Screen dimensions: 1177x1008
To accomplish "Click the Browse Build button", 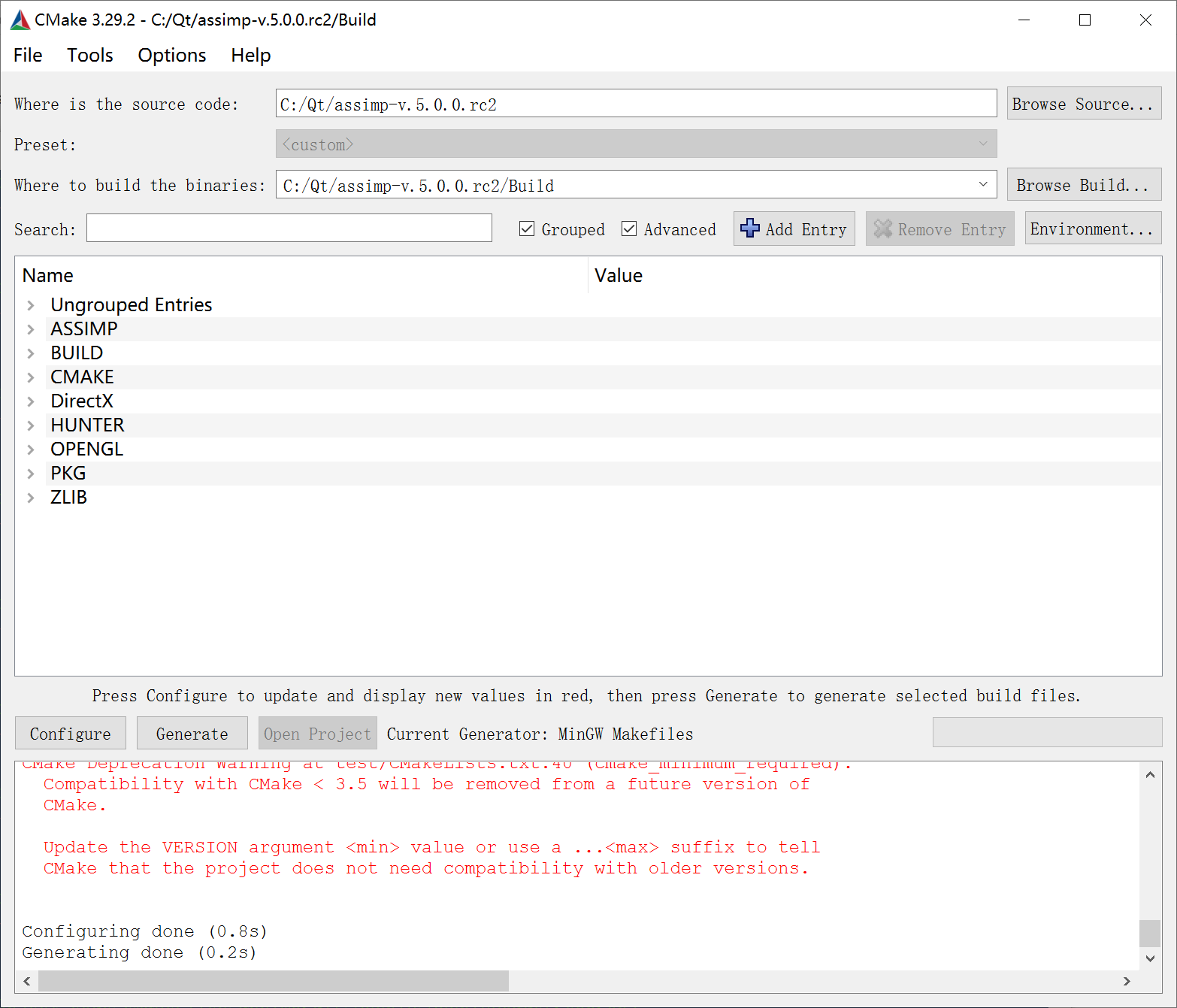I will (x=1084, y=185).
